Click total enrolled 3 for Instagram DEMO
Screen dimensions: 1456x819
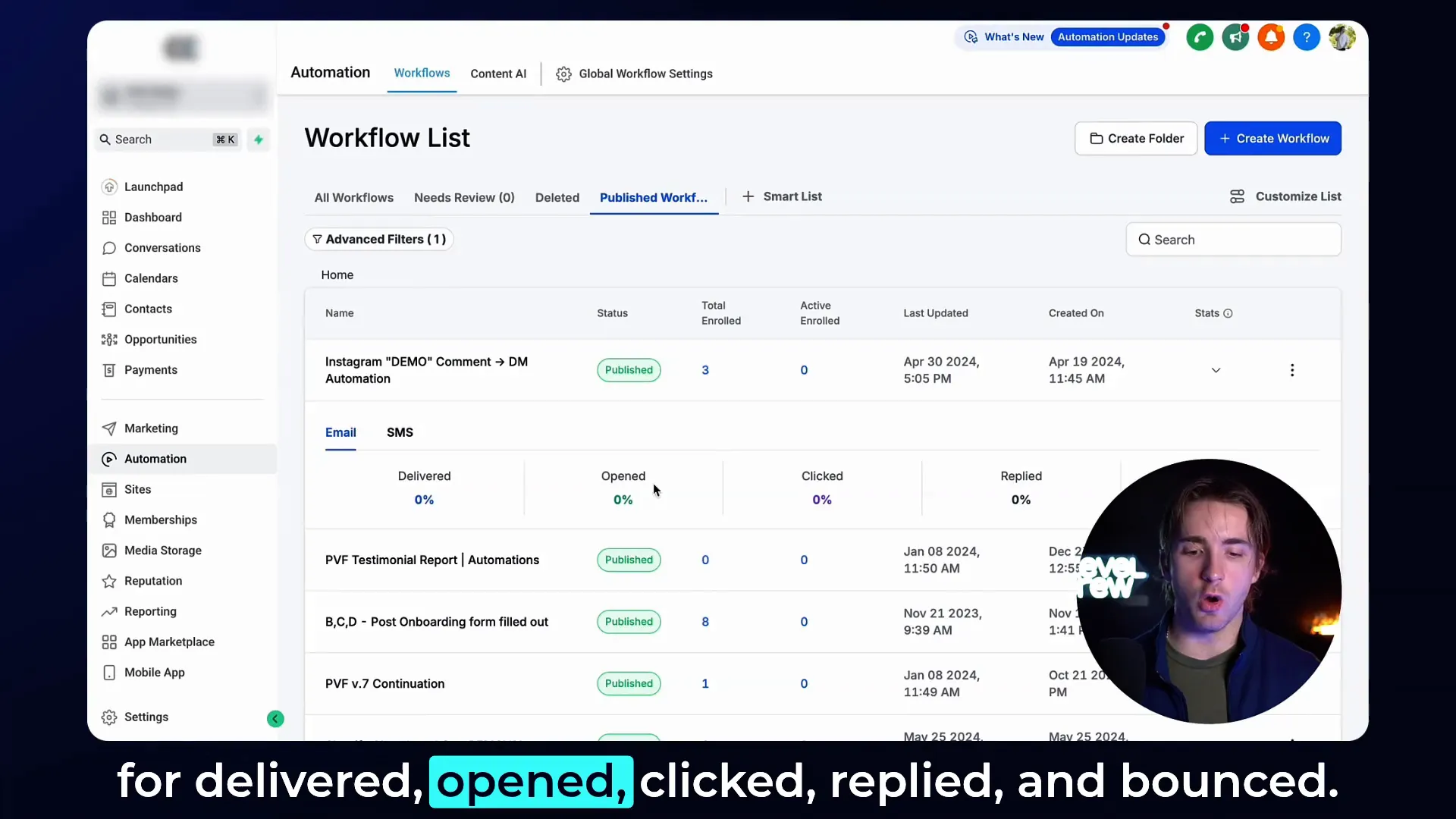click(x=705, y=370)
